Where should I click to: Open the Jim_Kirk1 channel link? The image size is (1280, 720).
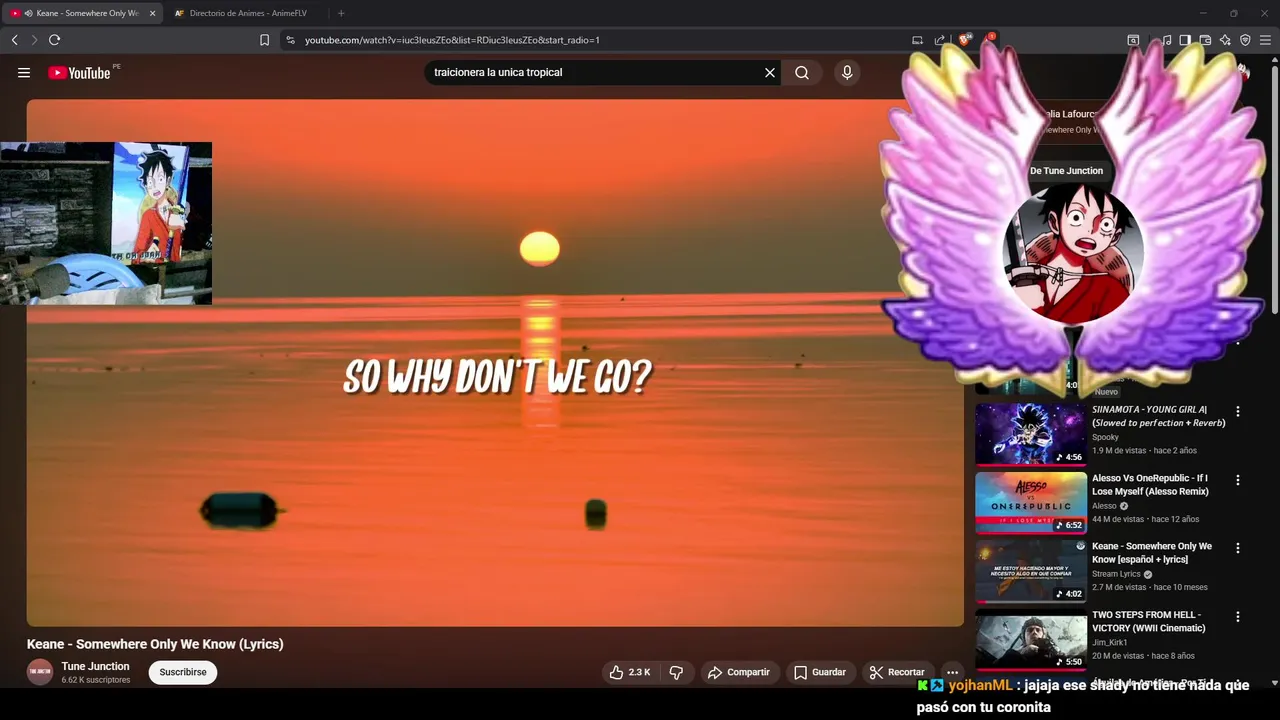click(x=1109, y=642)
